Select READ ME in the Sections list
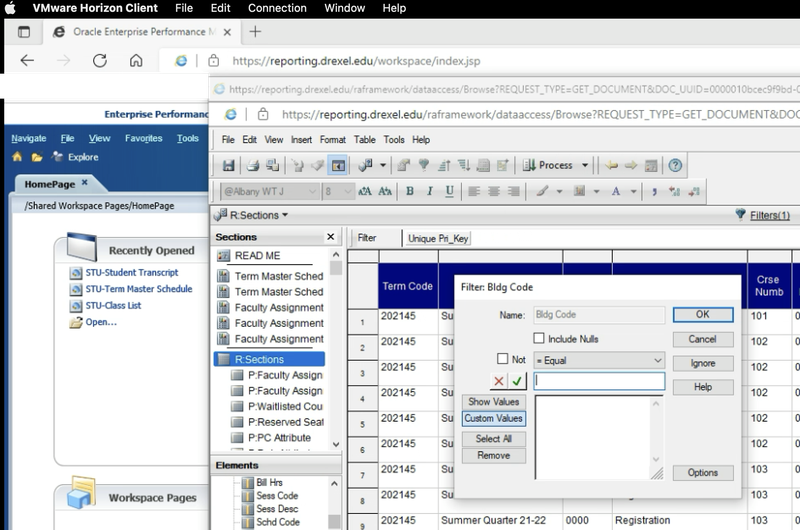The height and width of the screenshot is (530, 800). point(257,256)
